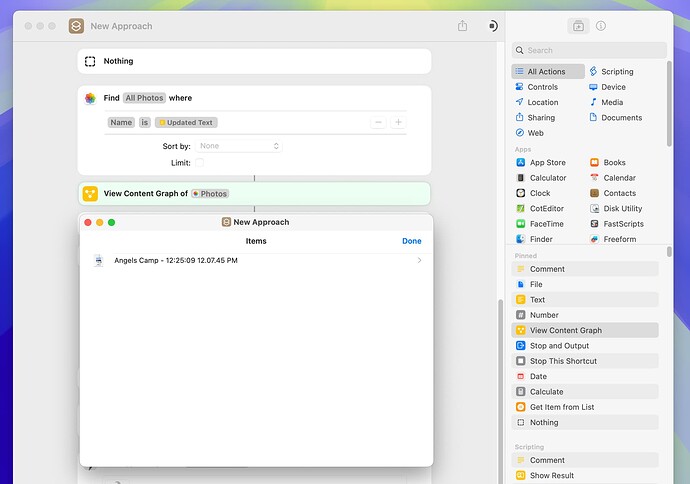Image resolution: width=690 pixels, height=484 pixels.
Task: Select pinned Date action
Action: pyautogui.click(x=585, y=376)
